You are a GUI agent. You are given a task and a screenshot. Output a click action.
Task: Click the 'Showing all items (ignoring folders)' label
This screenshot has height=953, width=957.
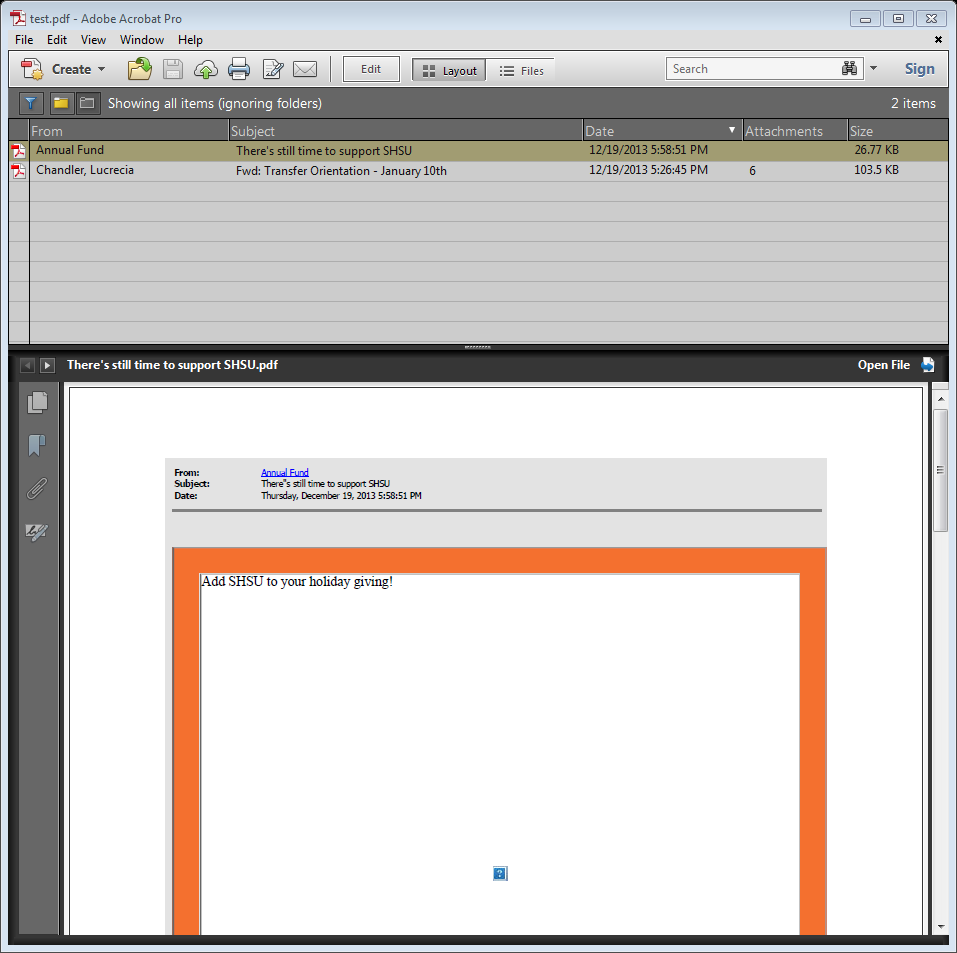click(x=215, y=103)
